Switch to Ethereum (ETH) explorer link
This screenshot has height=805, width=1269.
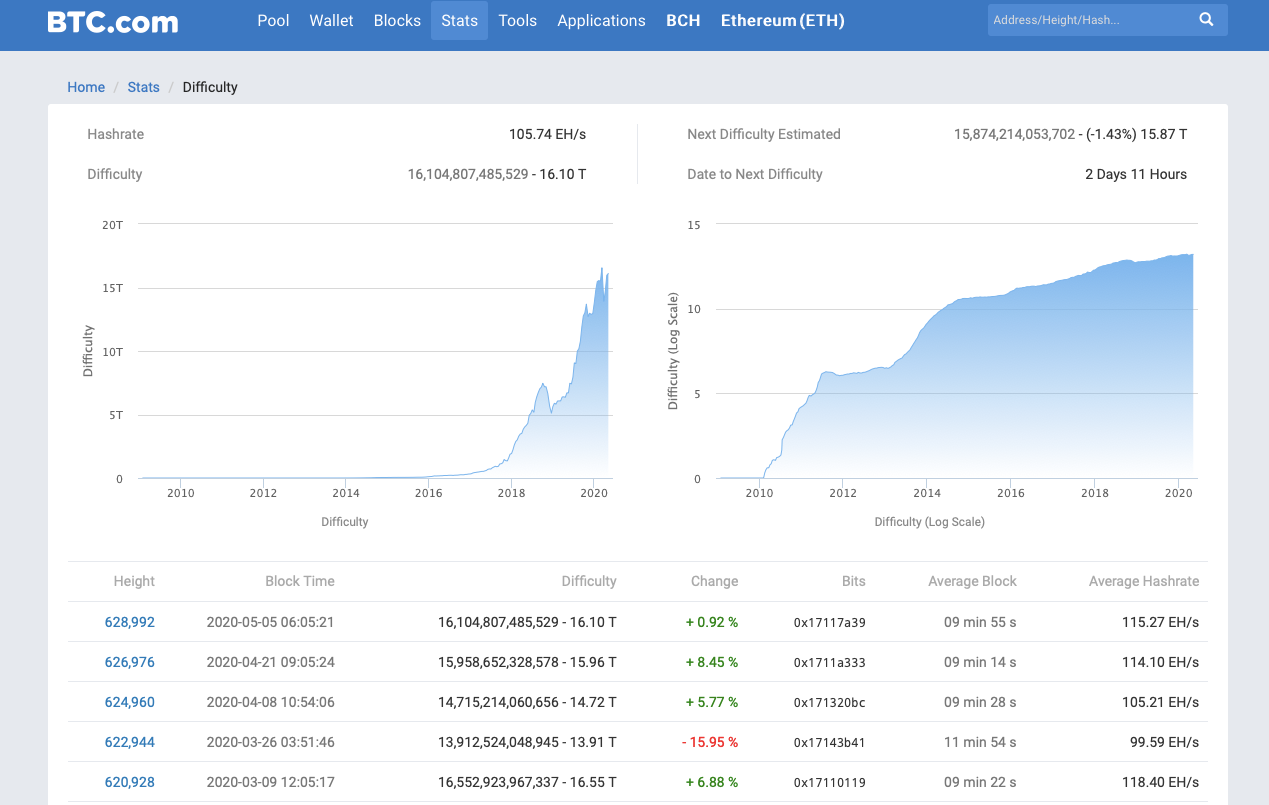point(782,20)
